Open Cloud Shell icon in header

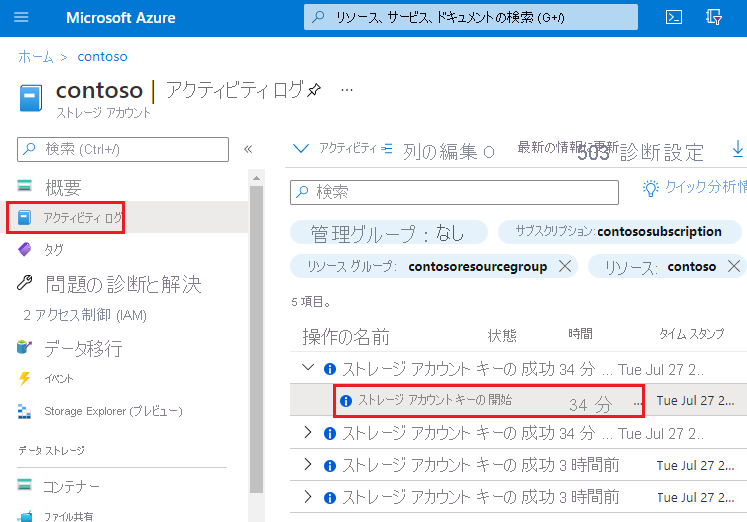tap(673, 18)
